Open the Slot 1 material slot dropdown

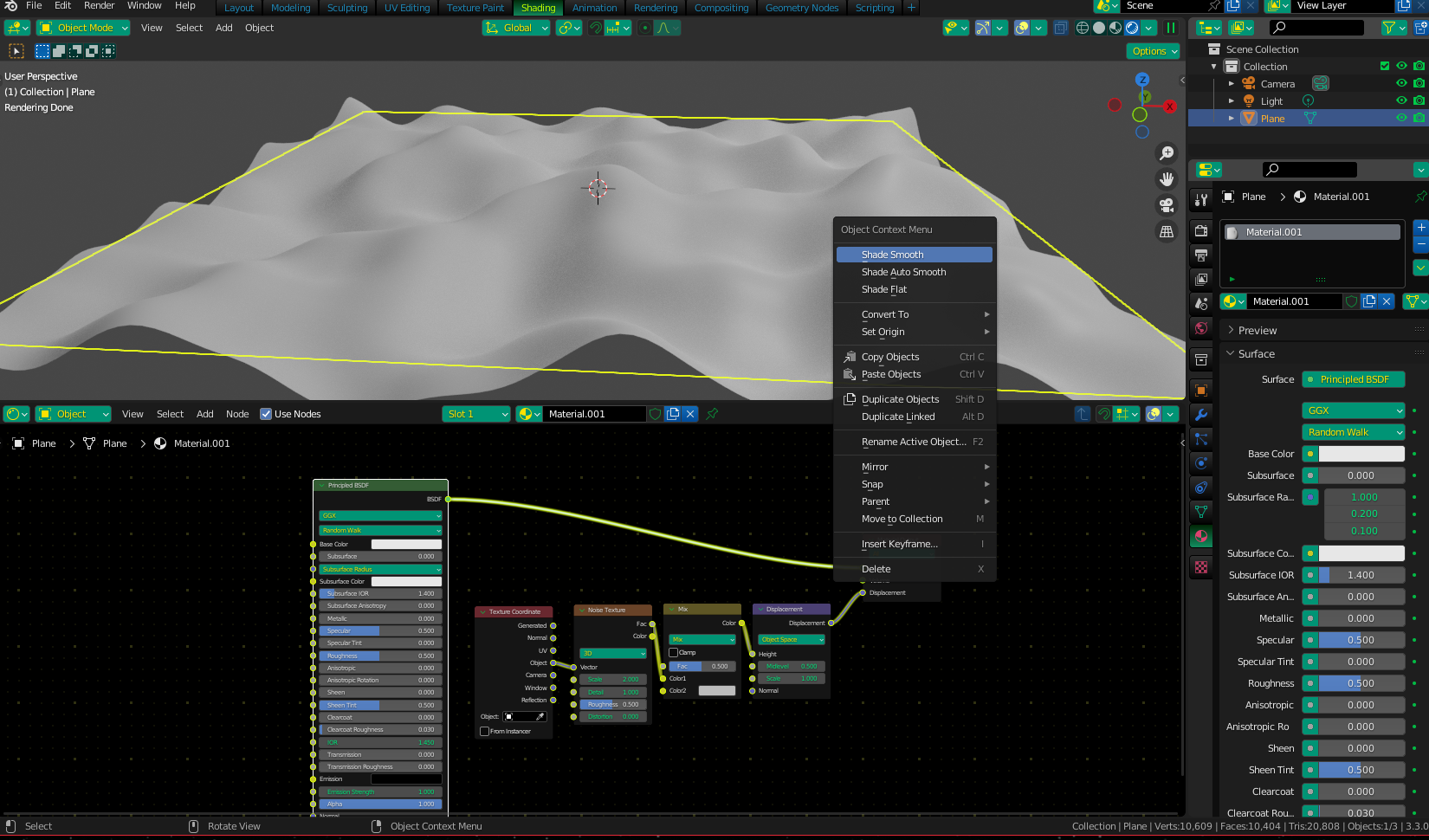click(x=476, y=414)
